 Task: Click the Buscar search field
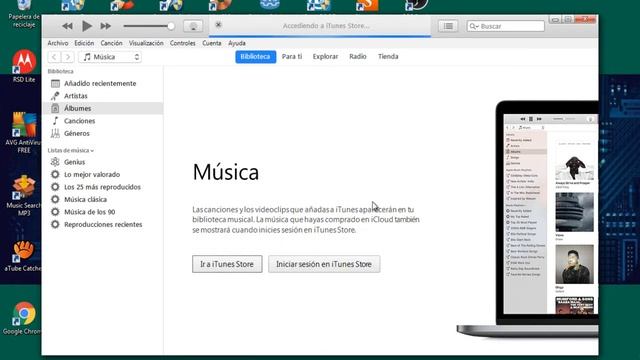(505, 26)
